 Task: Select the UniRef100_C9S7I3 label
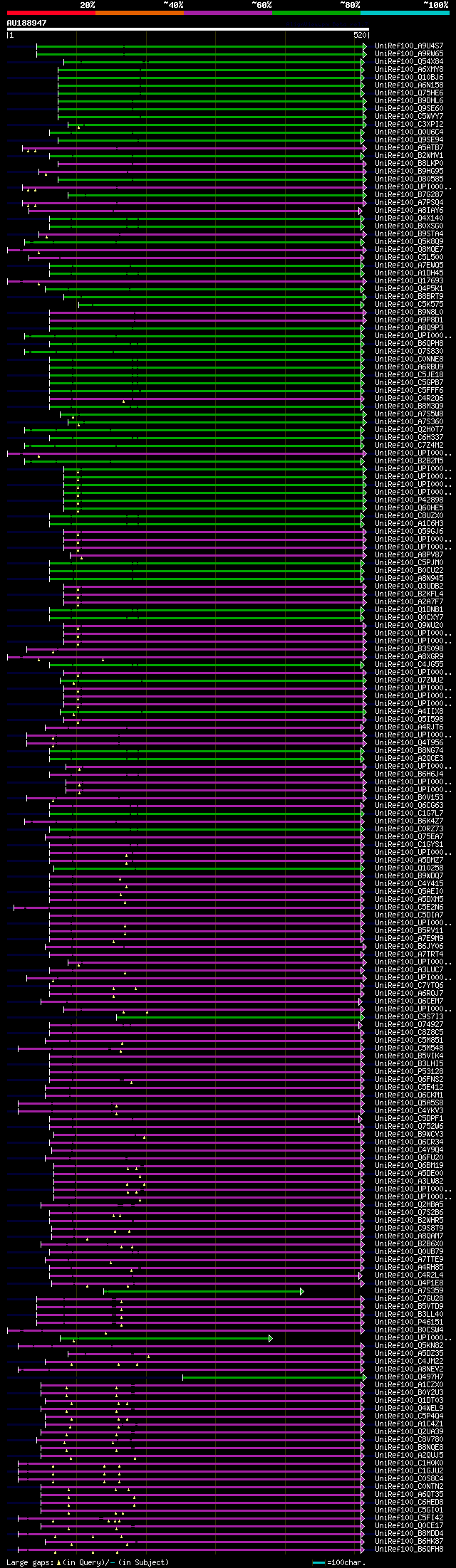(409, 1016)
